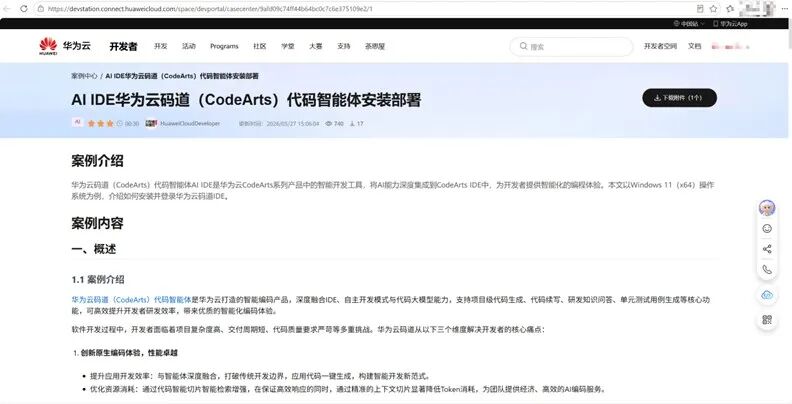Click the first difficulty star
This screenshot has height=404, width=792.
tap(91, 123)
